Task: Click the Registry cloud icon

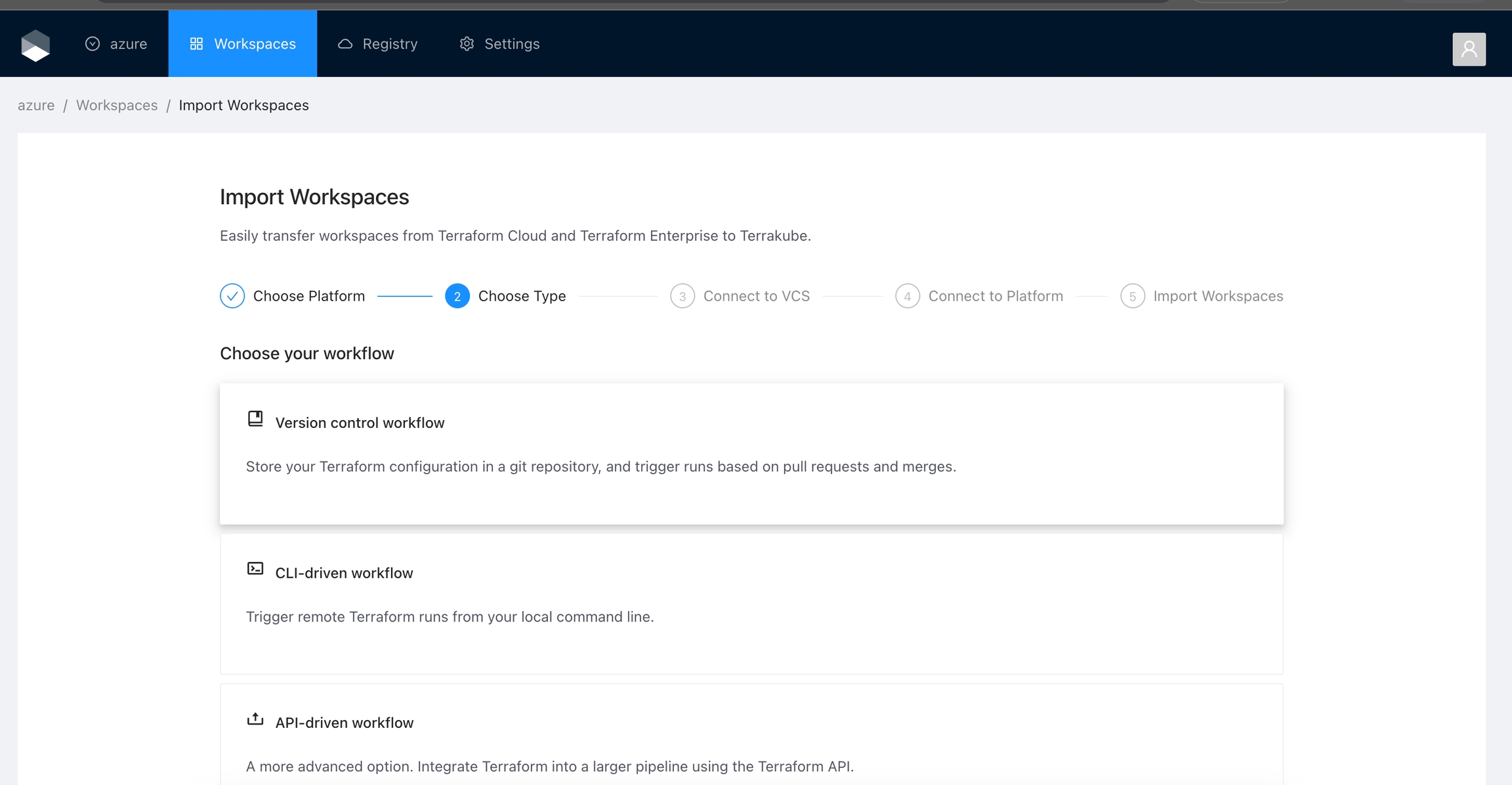Action: click(345, 44)
